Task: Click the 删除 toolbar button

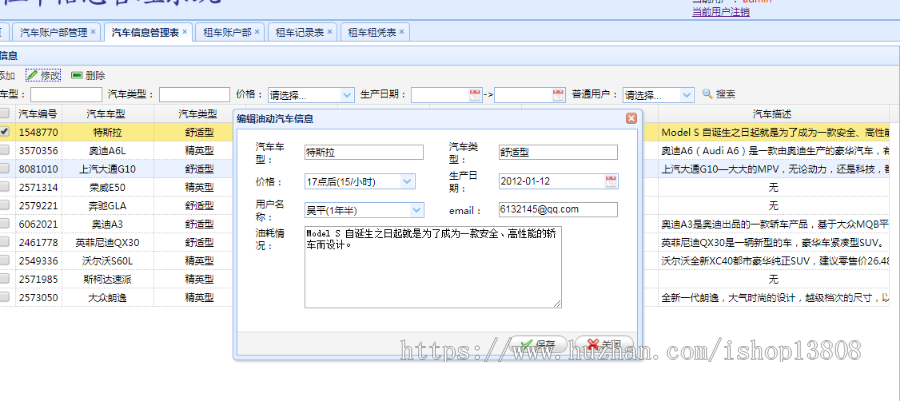Action: click(x=88, y=75)
